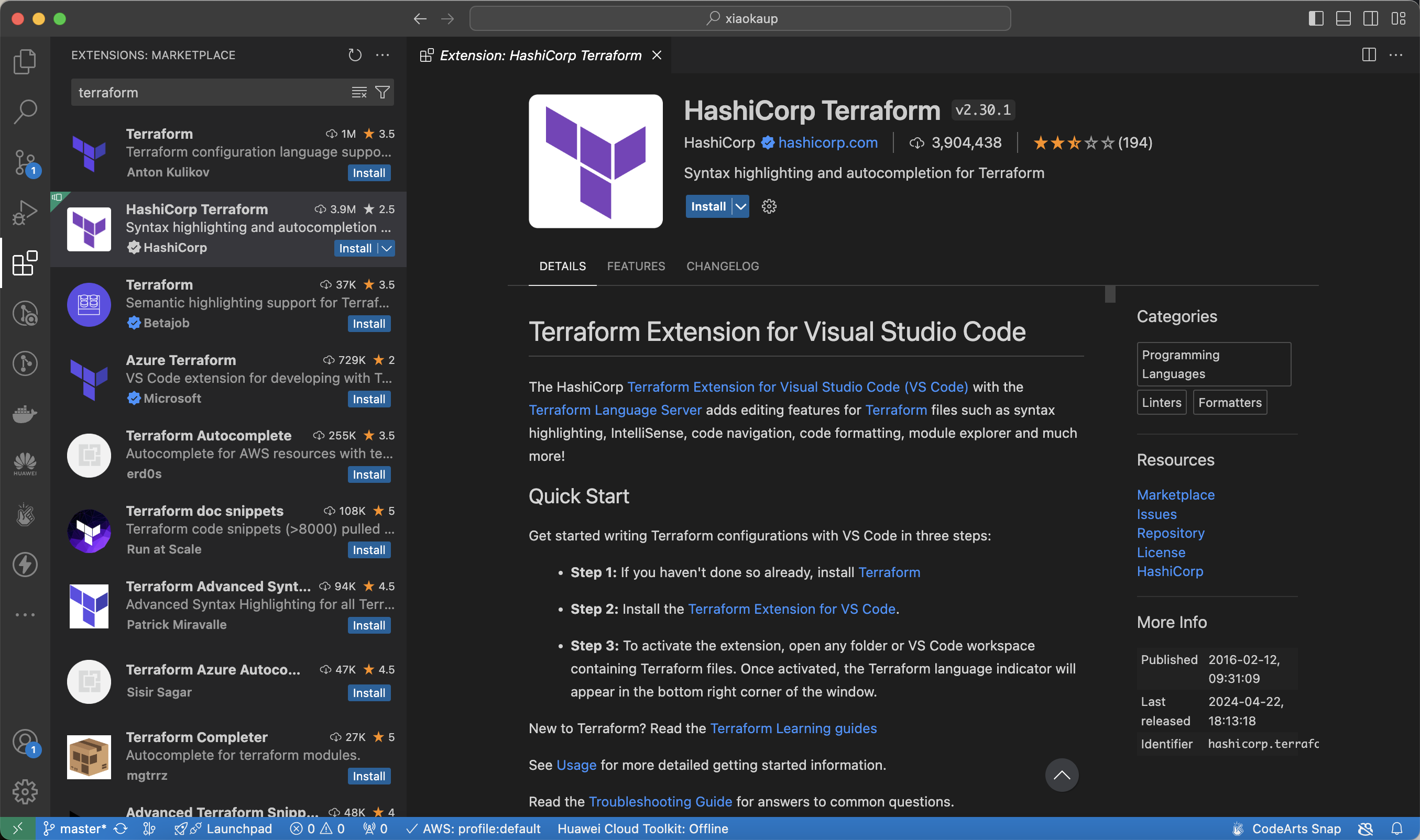This screenshot has width=1420, height=840.
Task: Open the hashicorp.com publisher link
Action: point(828,142)
